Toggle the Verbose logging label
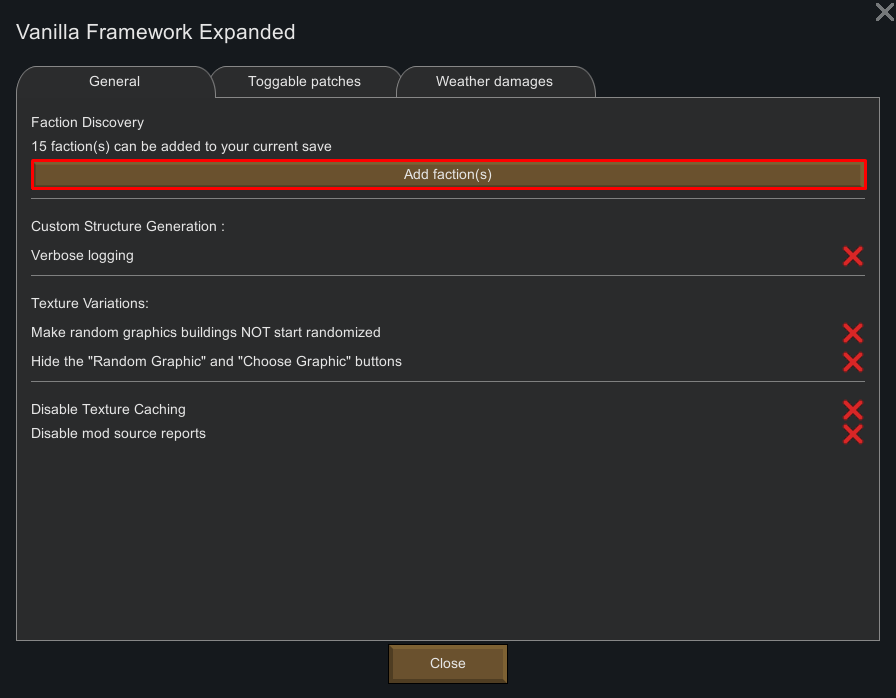This screenshot has height=698, width=896. (x=82, y=255)
